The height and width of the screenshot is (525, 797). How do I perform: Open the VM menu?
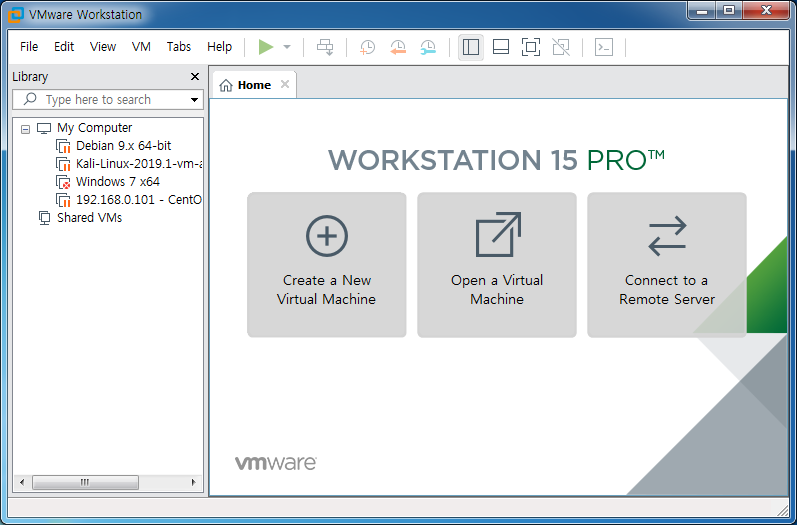(141, 47)
